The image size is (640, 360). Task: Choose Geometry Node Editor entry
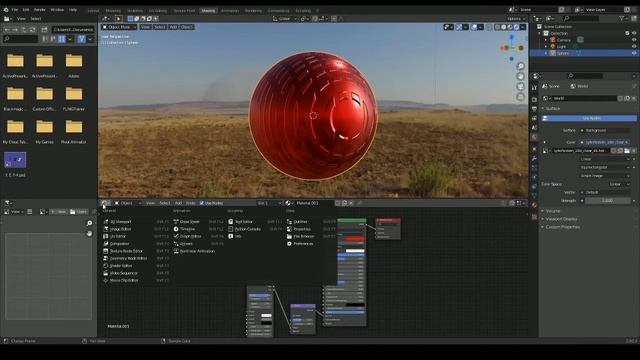click(x=128, y=258)
